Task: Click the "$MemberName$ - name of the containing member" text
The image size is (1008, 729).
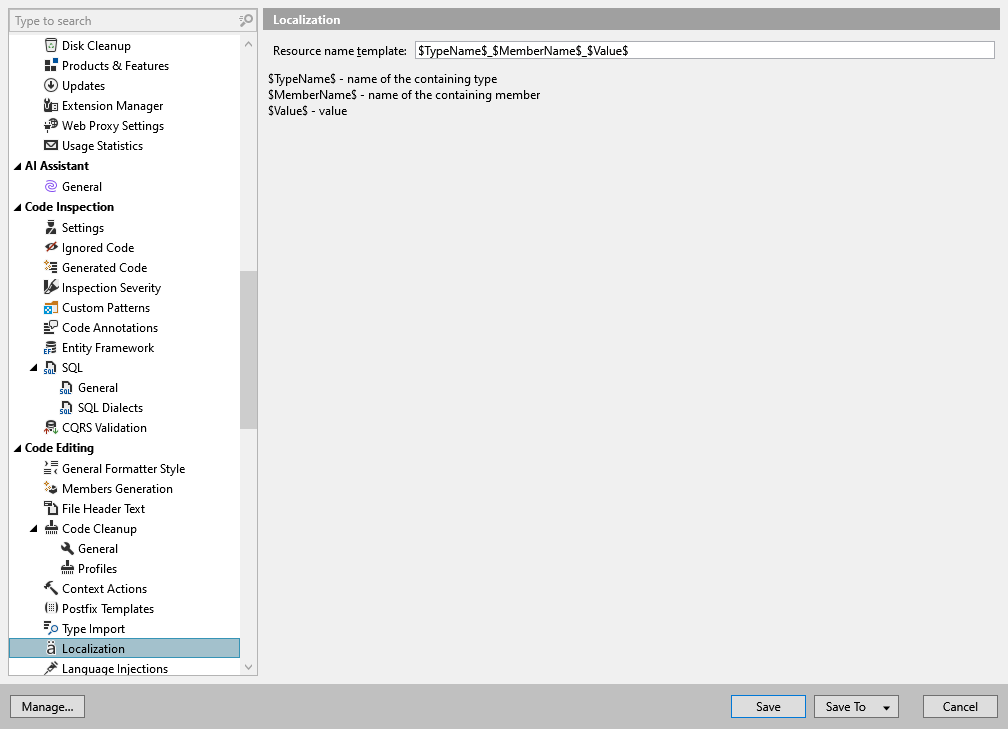Action: point(404,94)
